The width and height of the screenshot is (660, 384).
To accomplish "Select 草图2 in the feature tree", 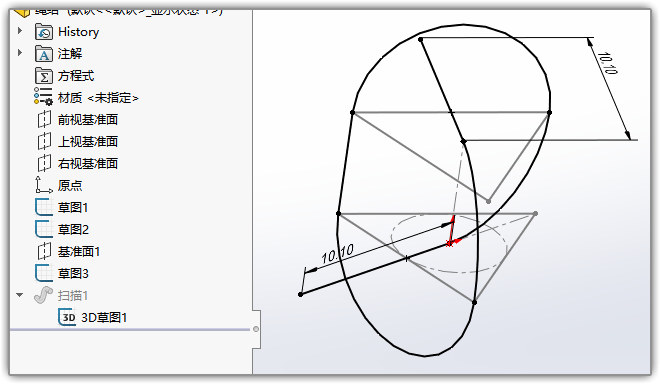I will [x=73, y=229].
